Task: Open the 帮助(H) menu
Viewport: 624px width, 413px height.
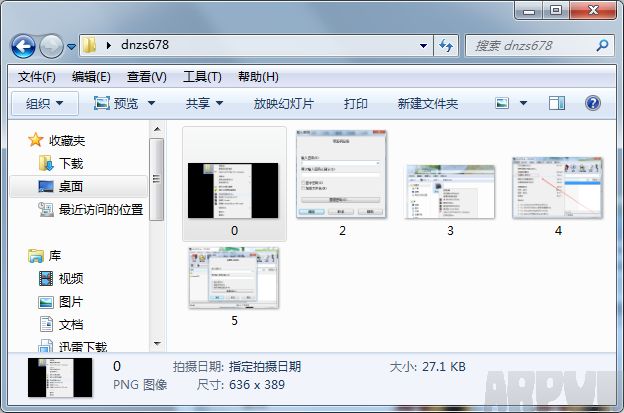Action: click(x=258, y=76)
